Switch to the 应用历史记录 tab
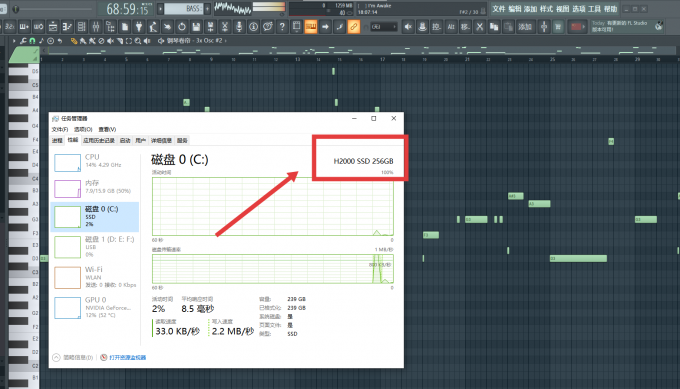The image size is (680, 389). tap(99, 141)
